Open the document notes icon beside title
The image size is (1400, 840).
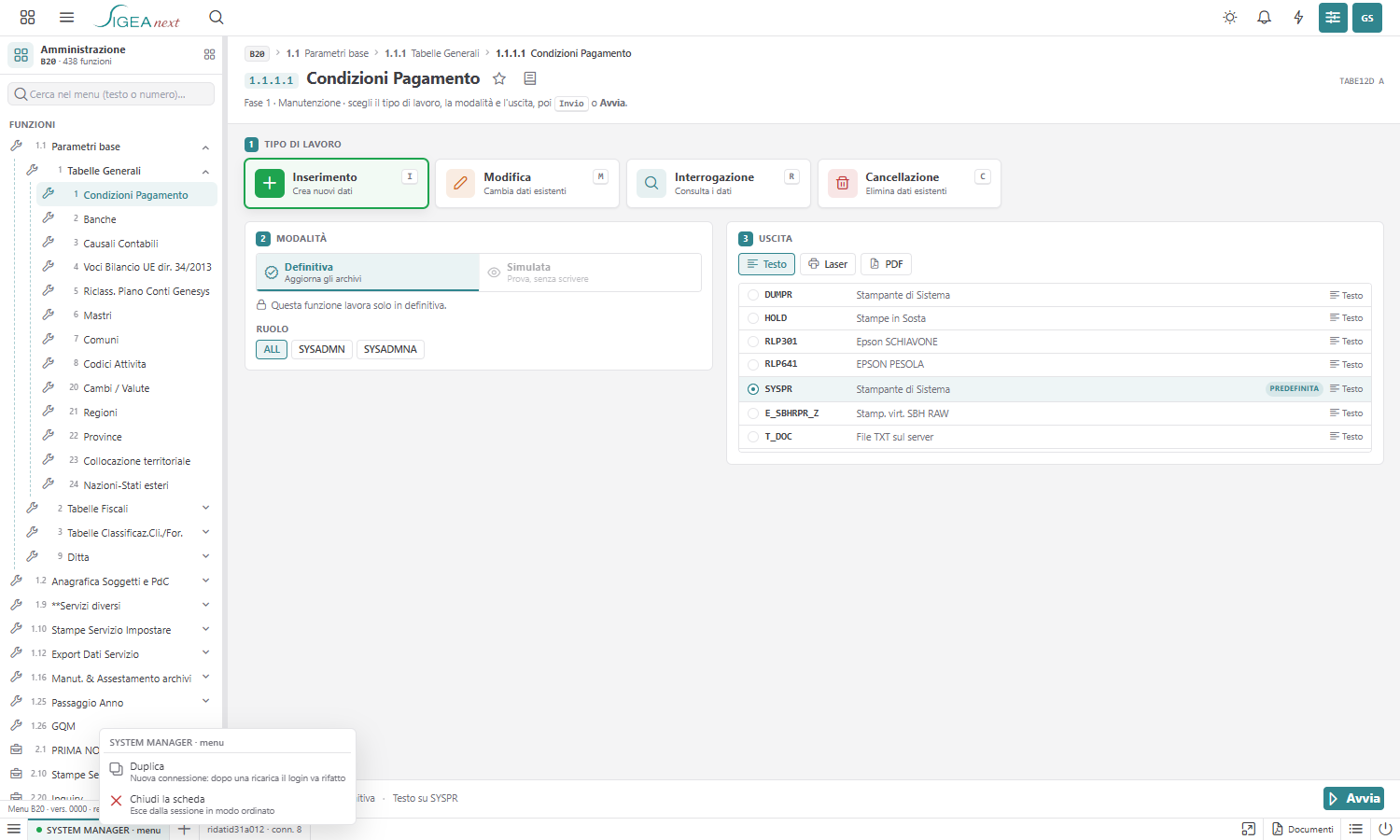(x=530, y=78)
